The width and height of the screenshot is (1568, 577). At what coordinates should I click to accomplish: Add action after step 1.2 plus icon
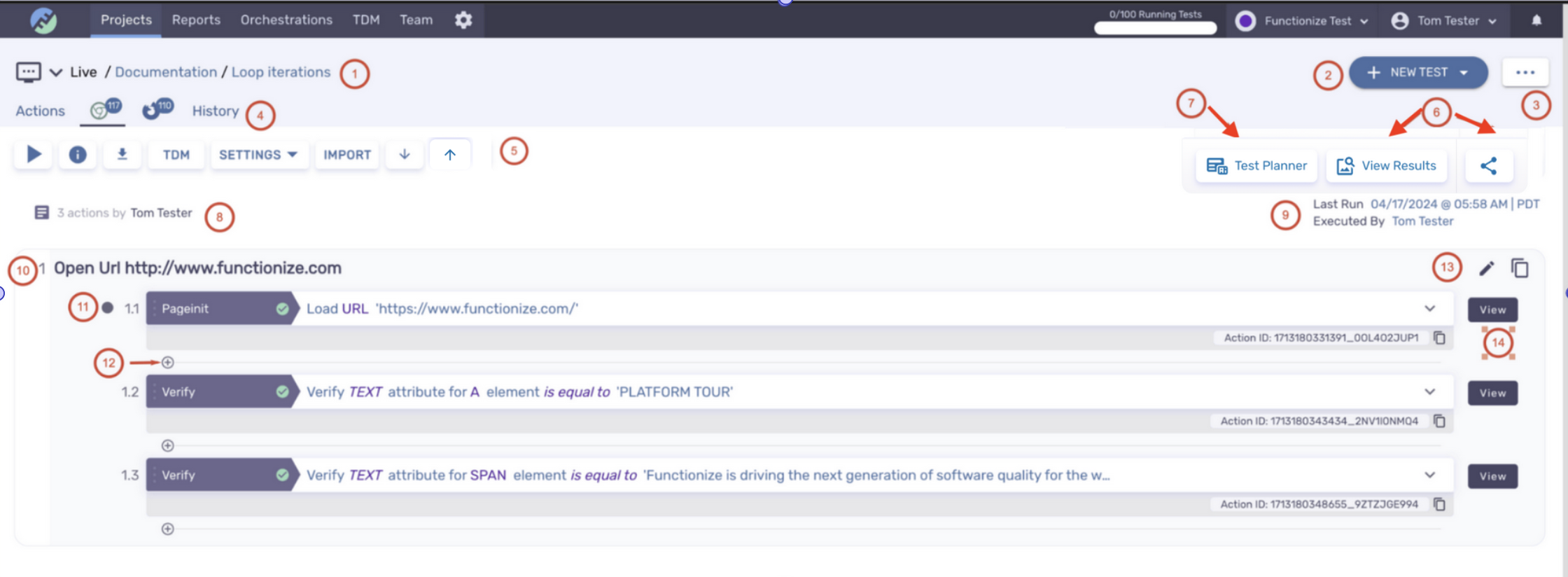click(168, 445)
